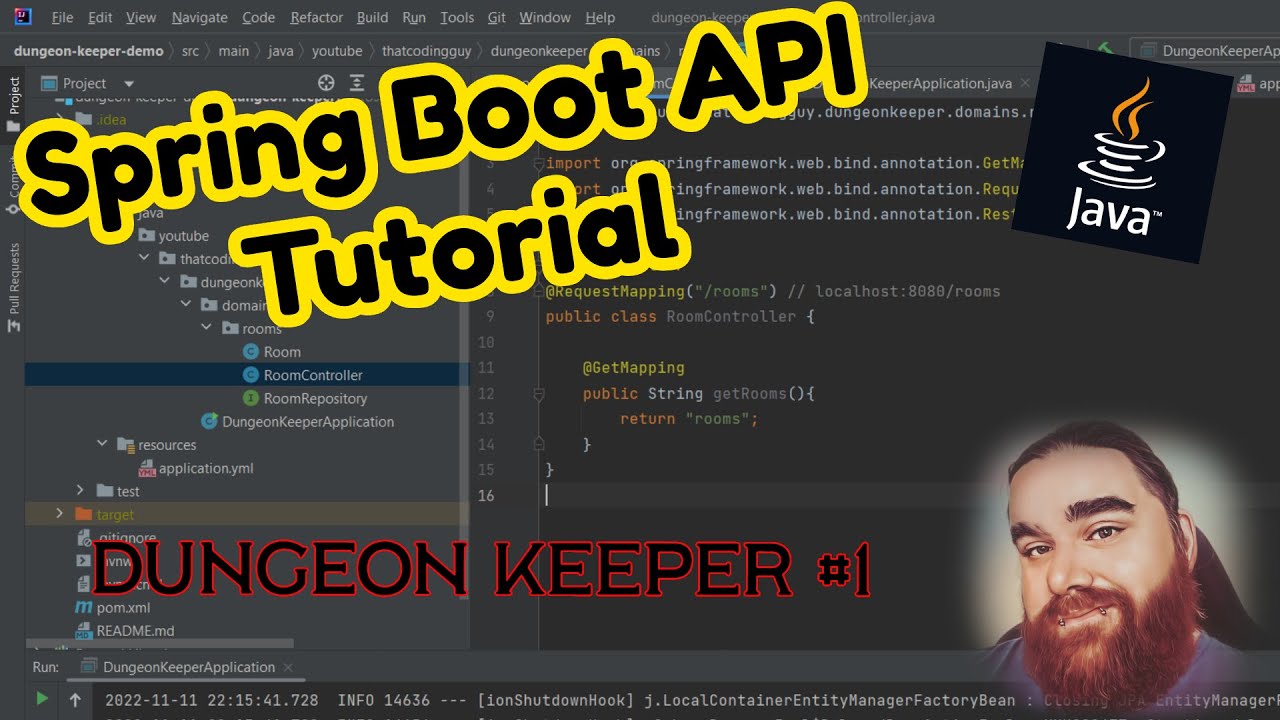Click the IntelliJ IDEA logo icon
The image size is (1280, 720).
tap(22, 17)
